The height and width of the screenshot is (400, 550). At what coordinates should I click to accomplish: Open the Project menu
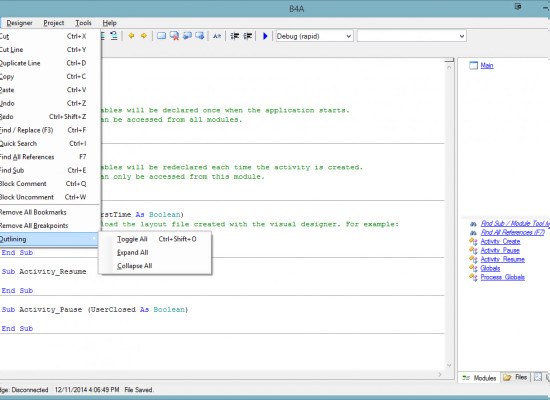54,23
